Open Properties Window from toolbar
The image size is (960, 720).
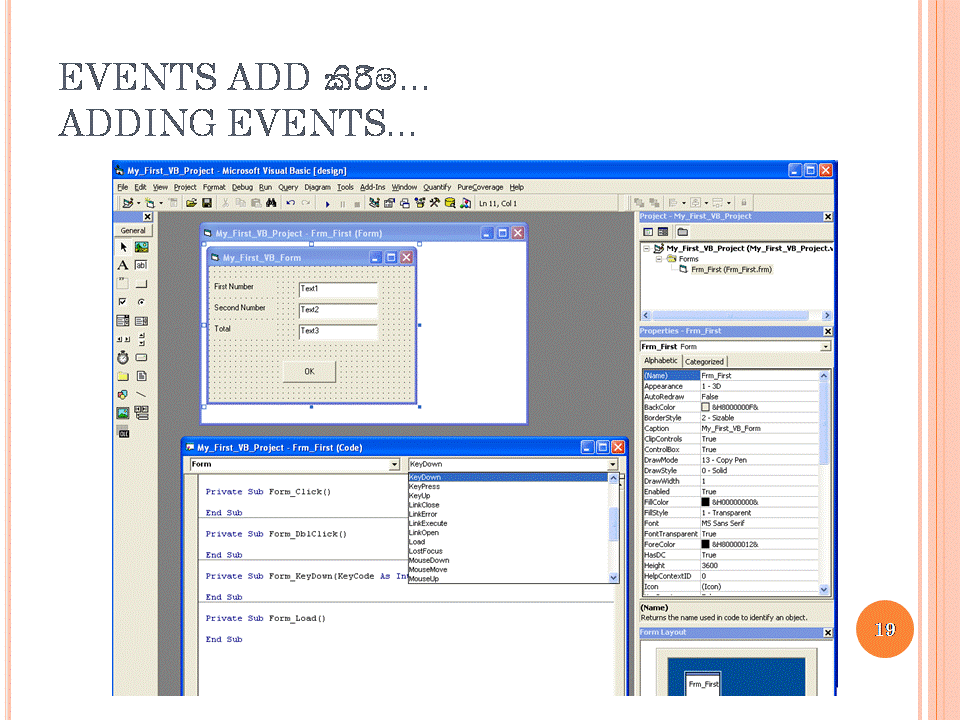click(x=389, y=203)
